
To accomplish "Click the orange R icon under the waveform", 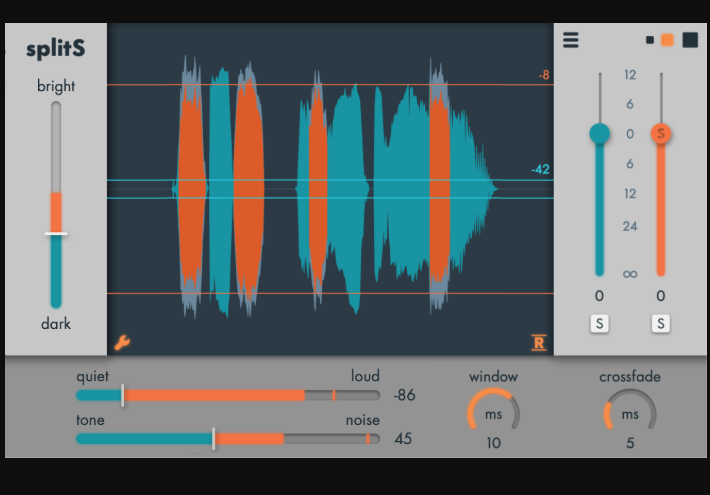I will pos(539,344).
